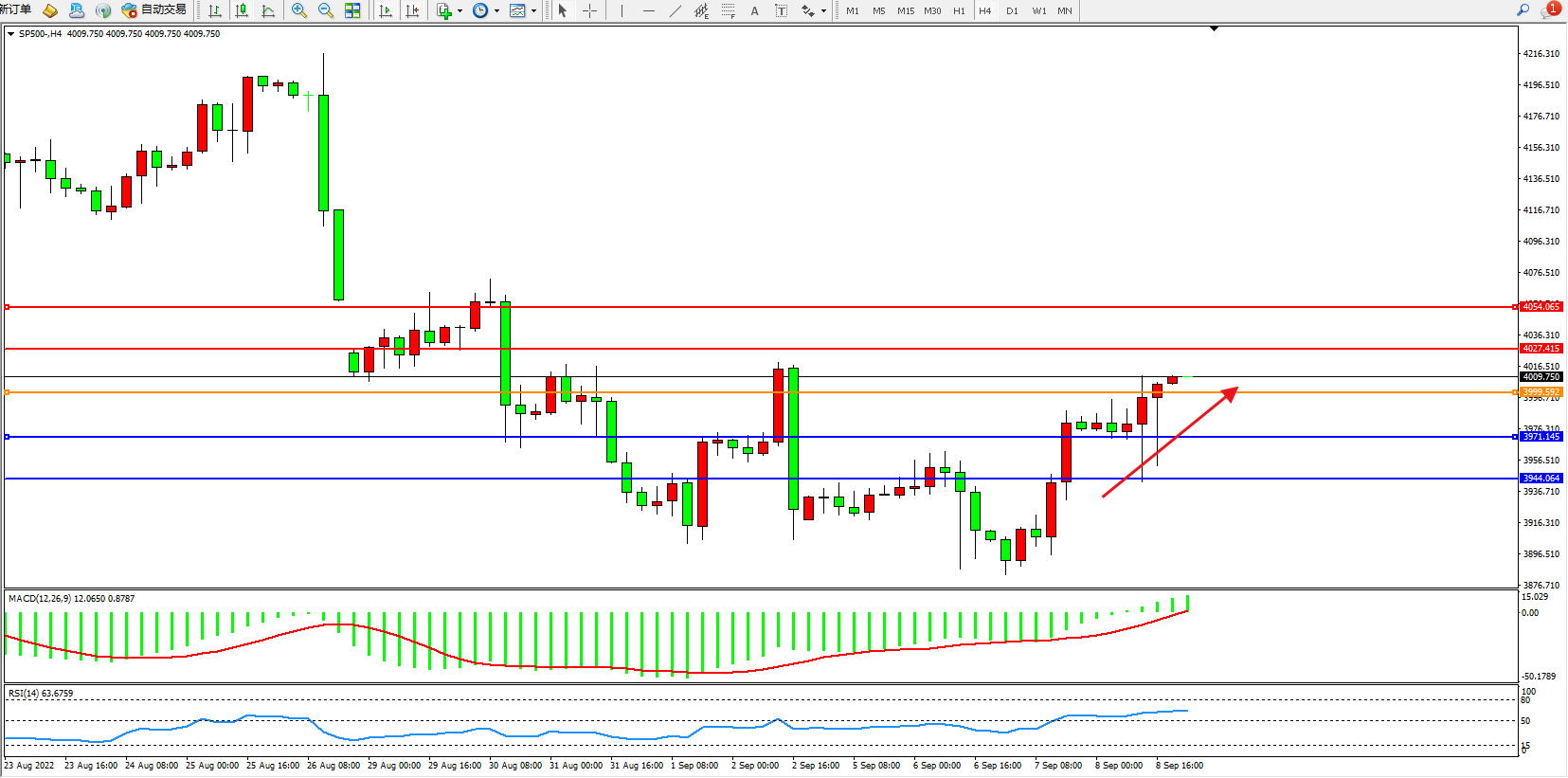
Task: Click the 自动交易 auto trading button
Action: coord(154,10)
